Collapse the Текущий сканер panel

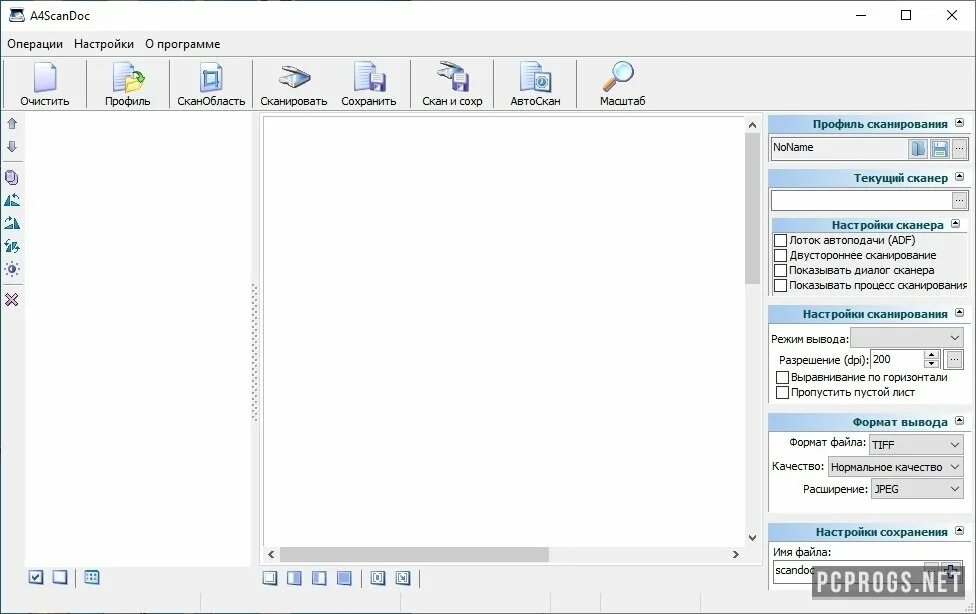[960, 177]
